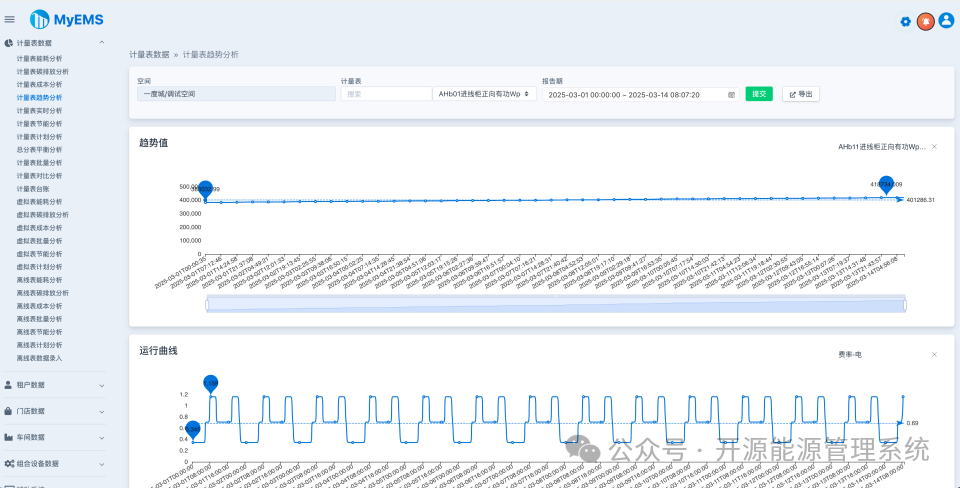Remove the 费率-电 option tag

coord(934,355)
